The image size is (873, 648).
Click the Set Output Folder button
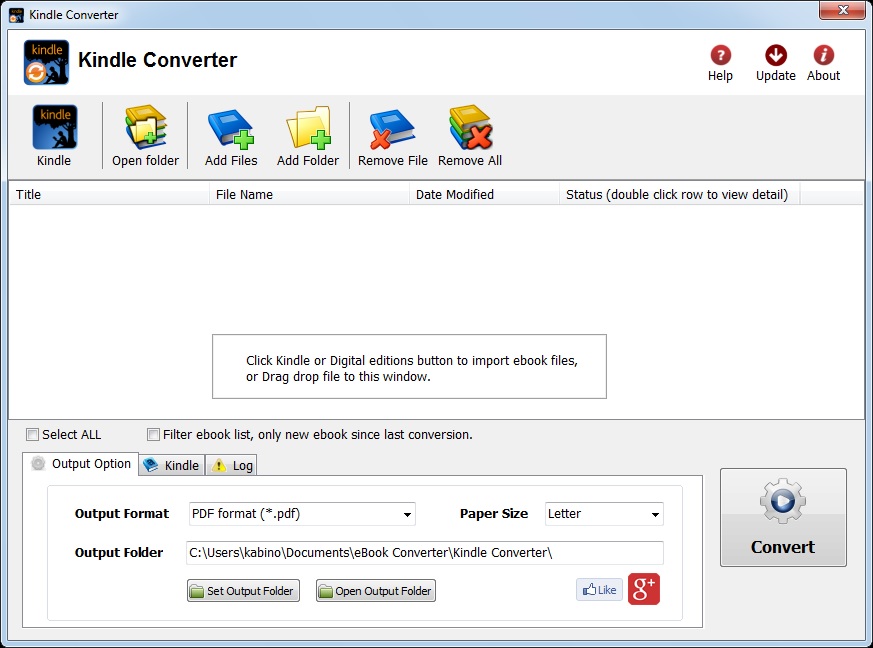(x=243, y=591)
